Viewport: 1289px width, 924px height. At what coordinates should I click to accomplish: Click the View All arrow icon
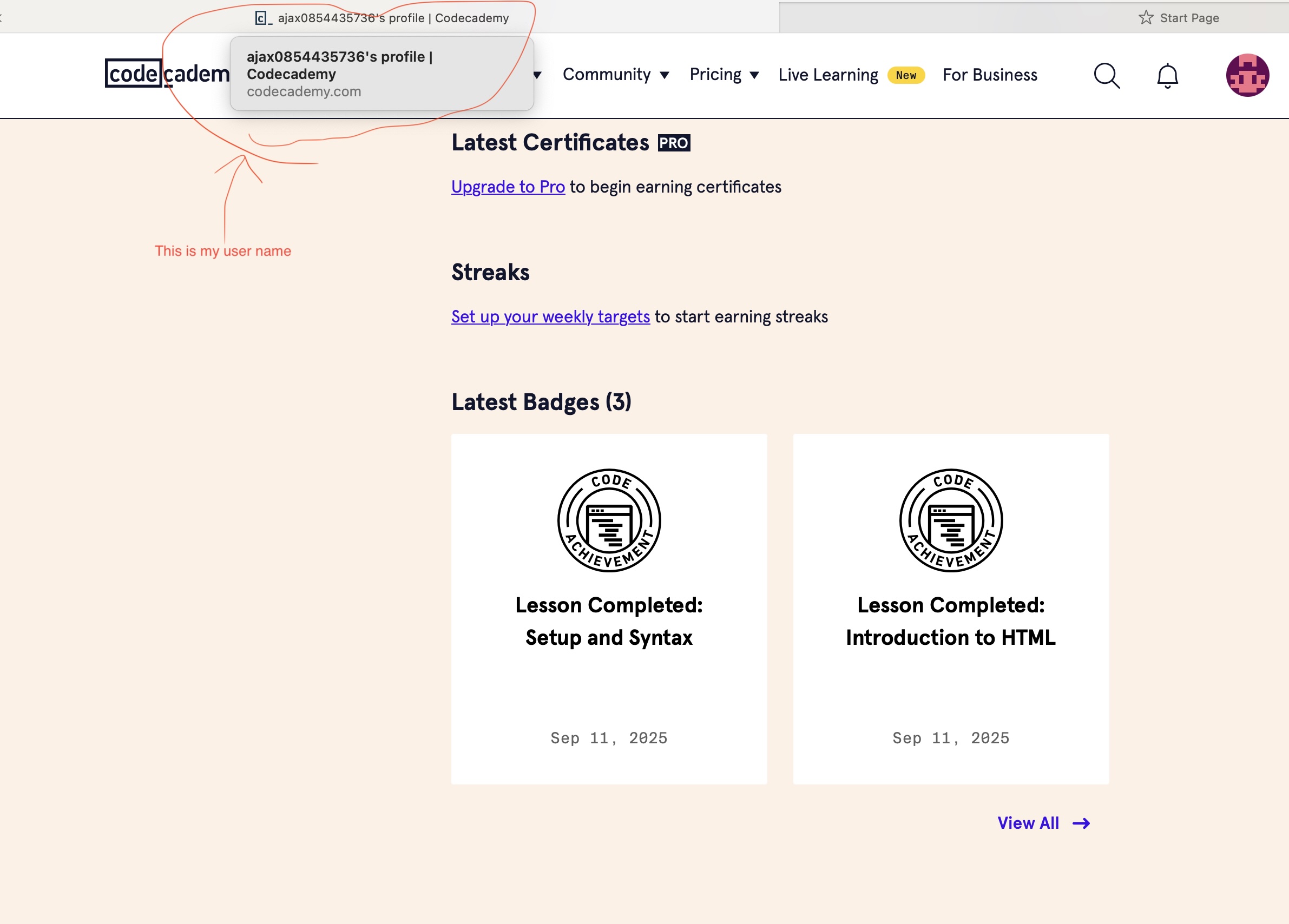point(1081,823)
